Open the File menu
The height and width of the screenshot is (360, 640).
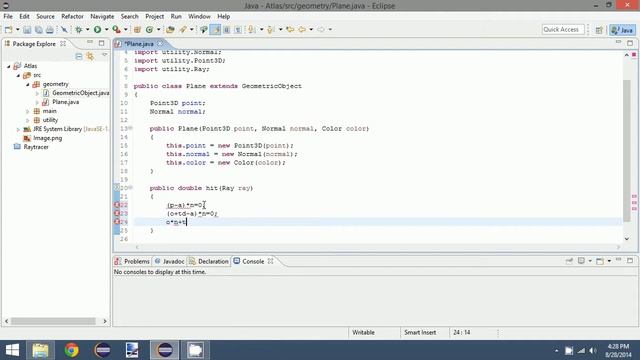point(8,16)
